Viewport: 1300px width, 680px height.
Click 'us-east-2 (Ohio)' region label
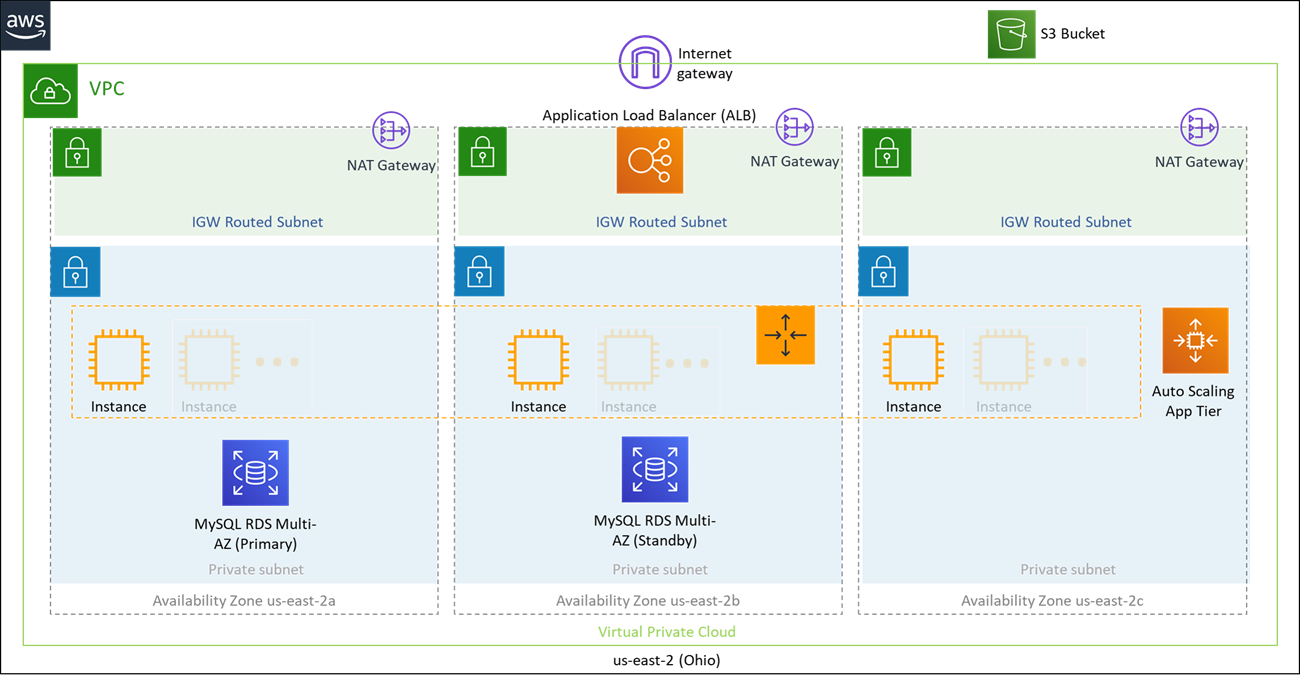pyautogui.click(x=667, y=661)
